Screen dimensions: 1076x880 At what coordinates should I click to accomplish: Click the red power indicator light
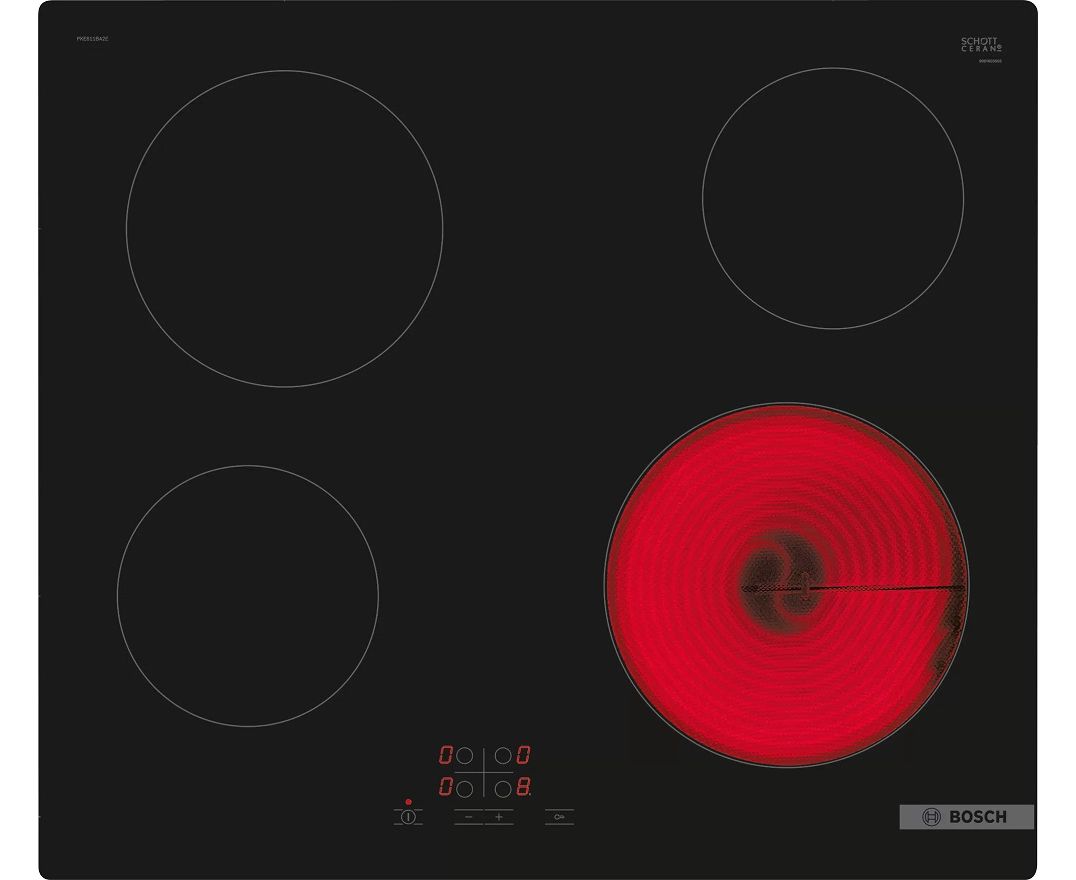click(x=408, y=802)
